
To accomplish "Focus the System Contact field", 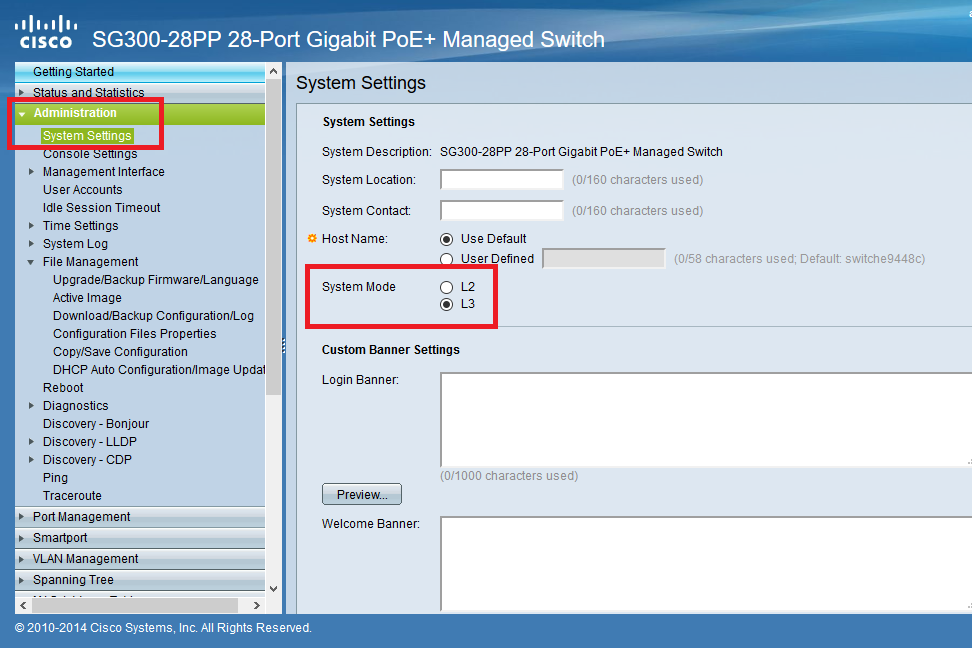I will click(x=501, y=211).
